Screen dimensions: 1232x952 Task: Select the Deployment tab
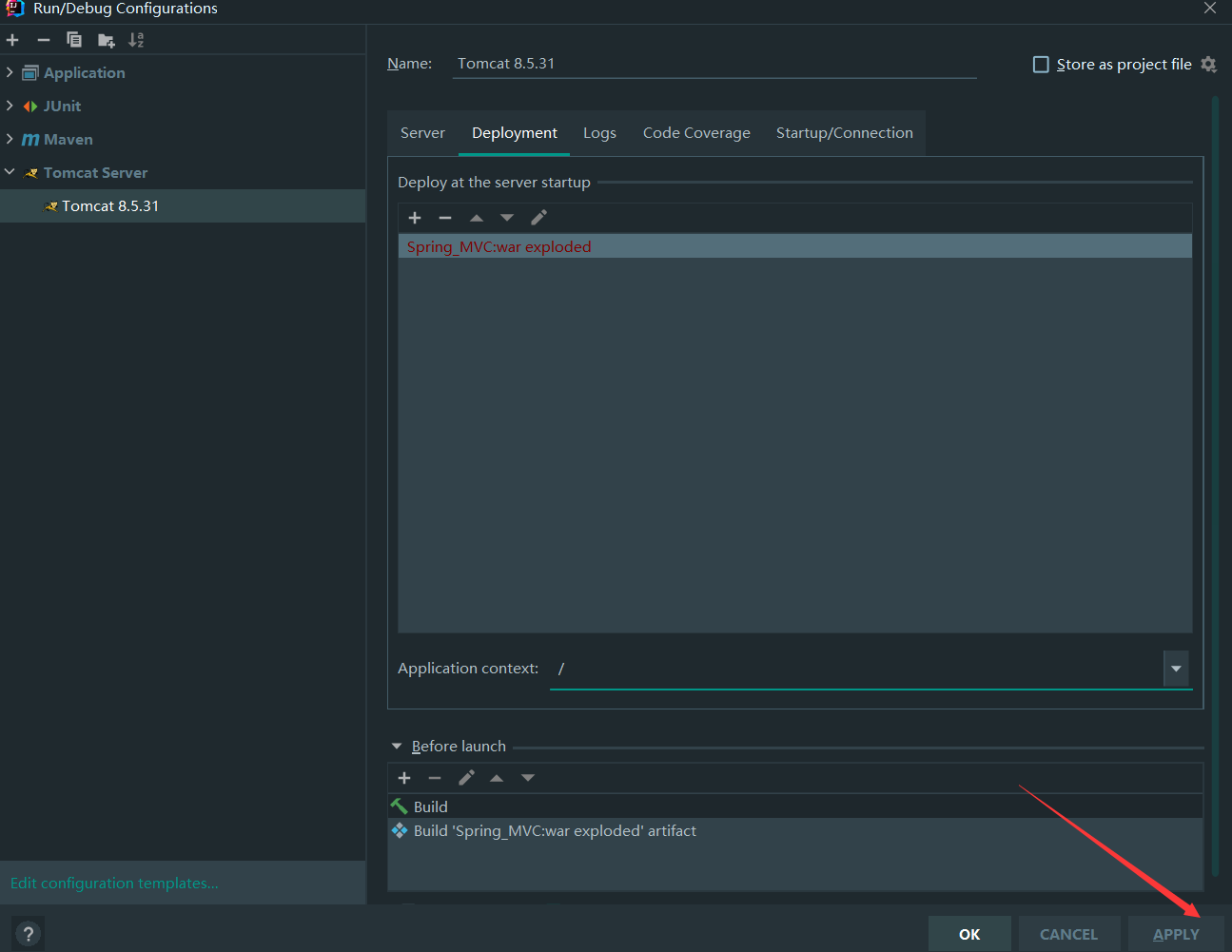pos(515,133)
